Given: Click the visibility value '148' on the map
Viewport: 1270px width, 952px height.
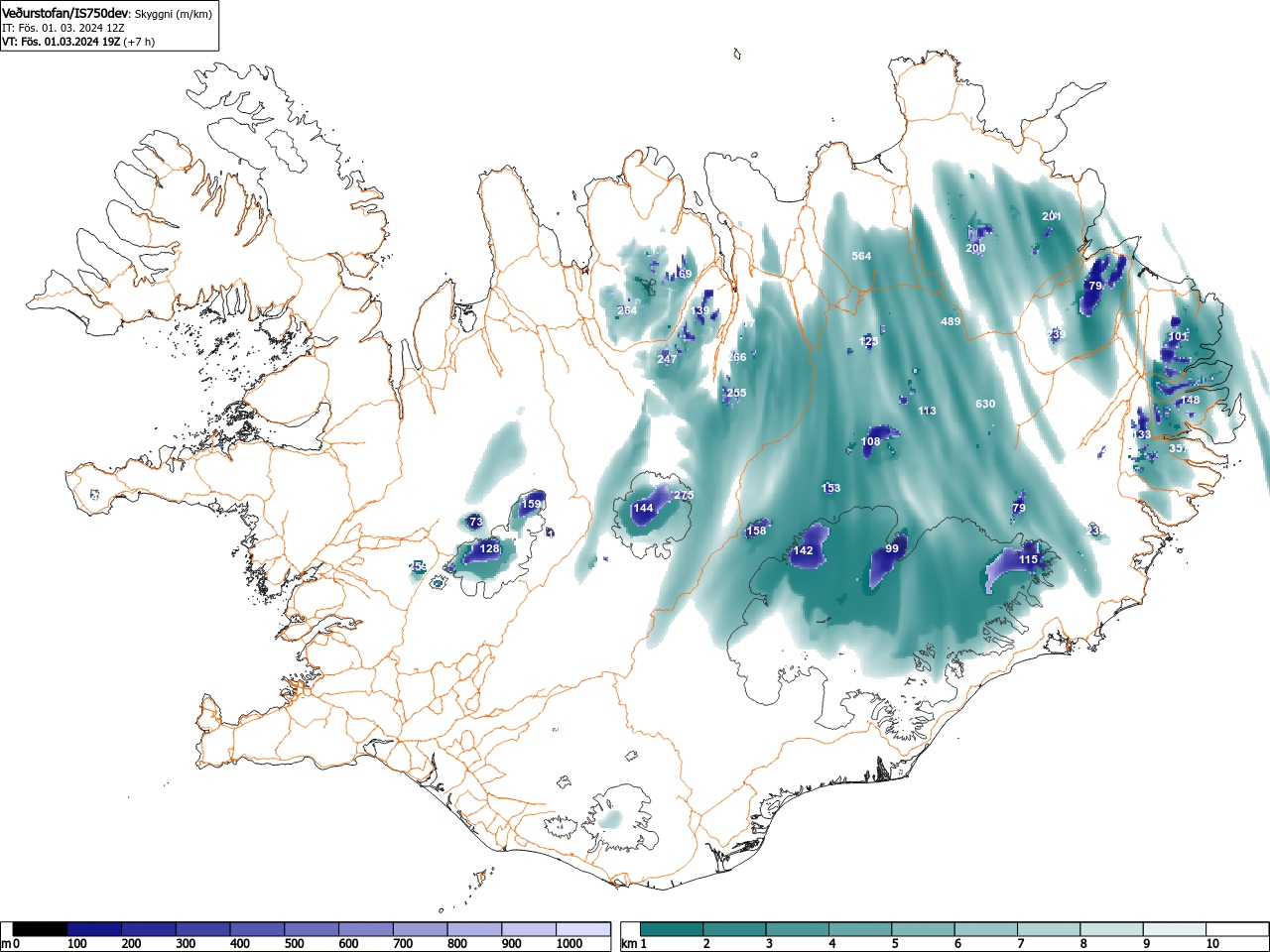Looking at the screenshot, I should (x=1191, y=400).
